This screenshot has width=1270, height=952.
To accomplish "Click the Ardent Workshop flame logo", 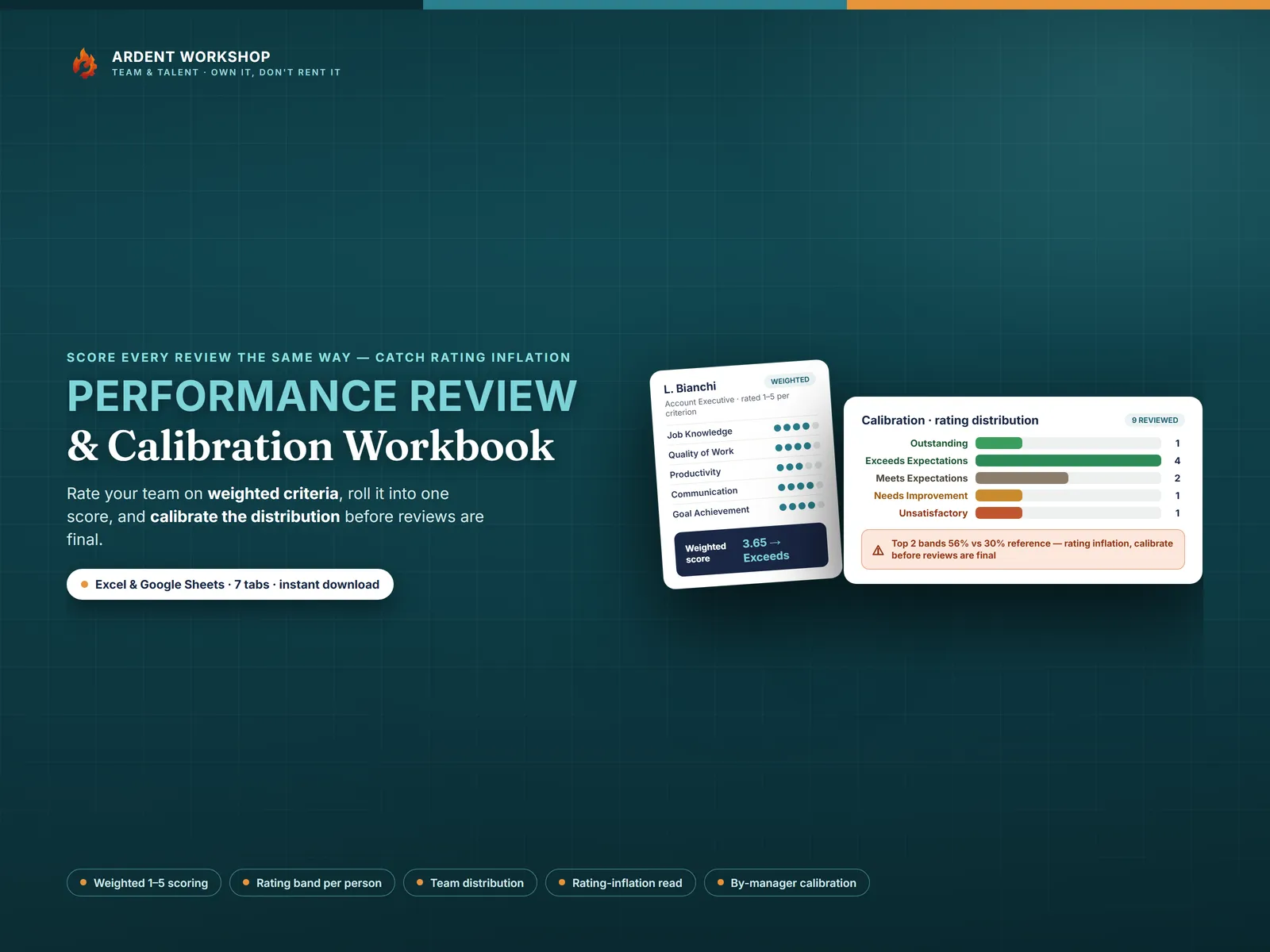I will [85, 63].
